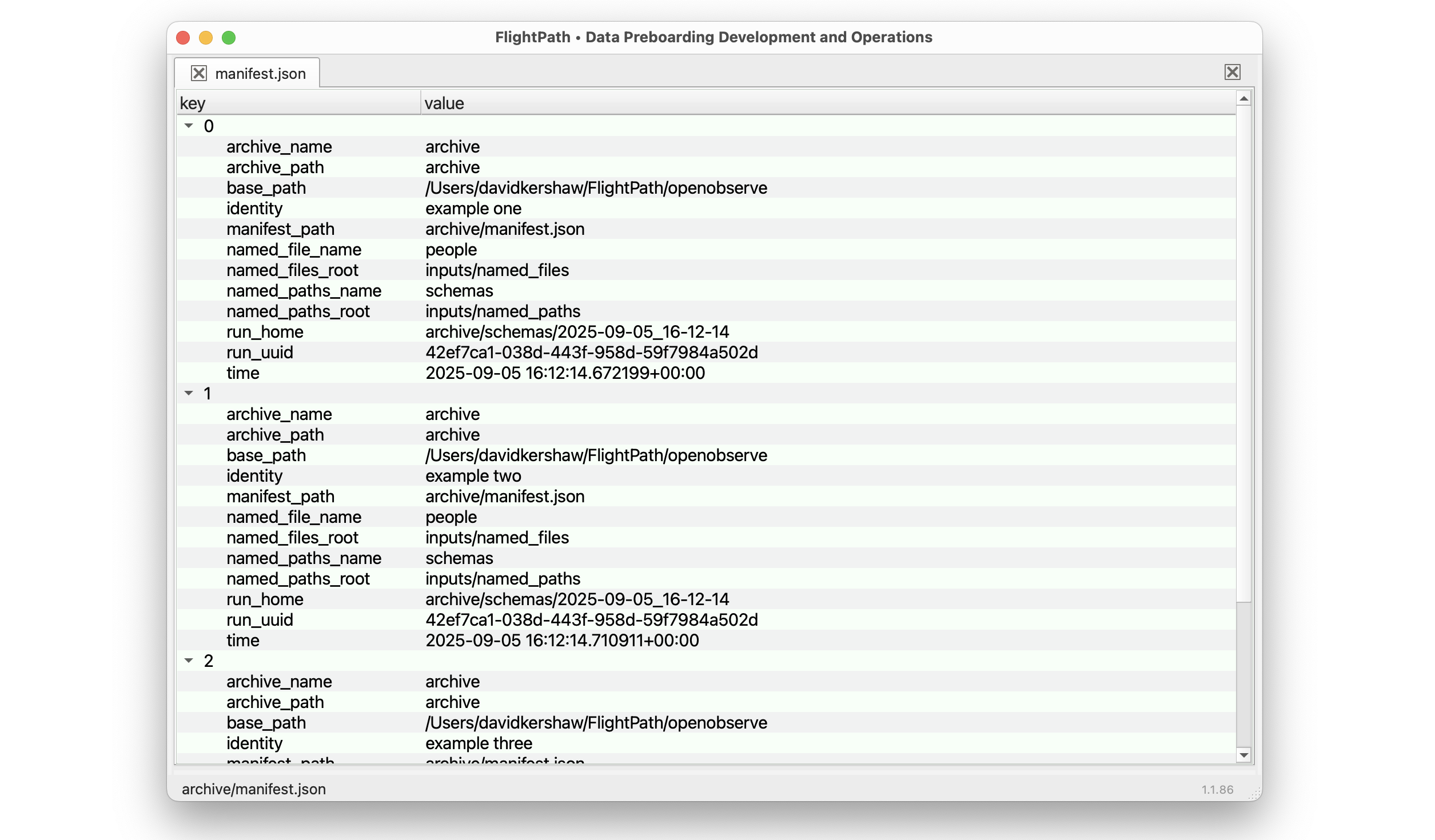
Task: Click the green fullscreen window button
Action: [x=229, y=38]
